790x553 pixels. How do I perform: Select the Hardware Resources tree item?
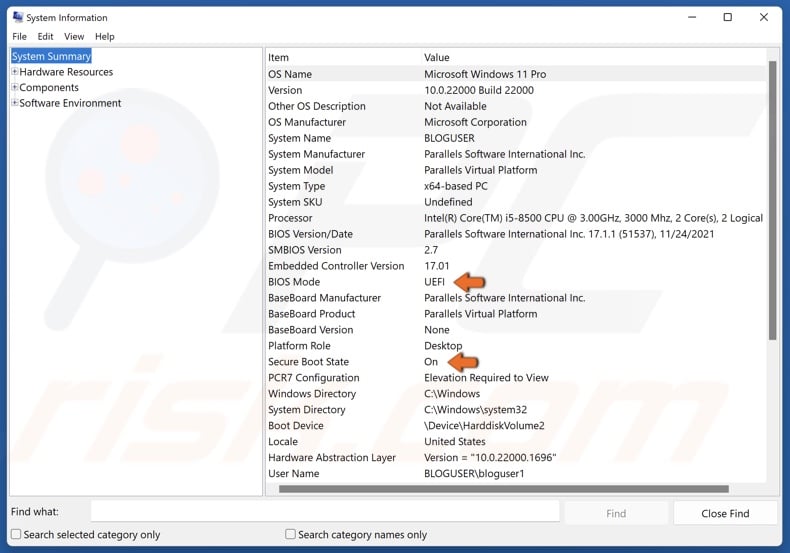point(66,72)
